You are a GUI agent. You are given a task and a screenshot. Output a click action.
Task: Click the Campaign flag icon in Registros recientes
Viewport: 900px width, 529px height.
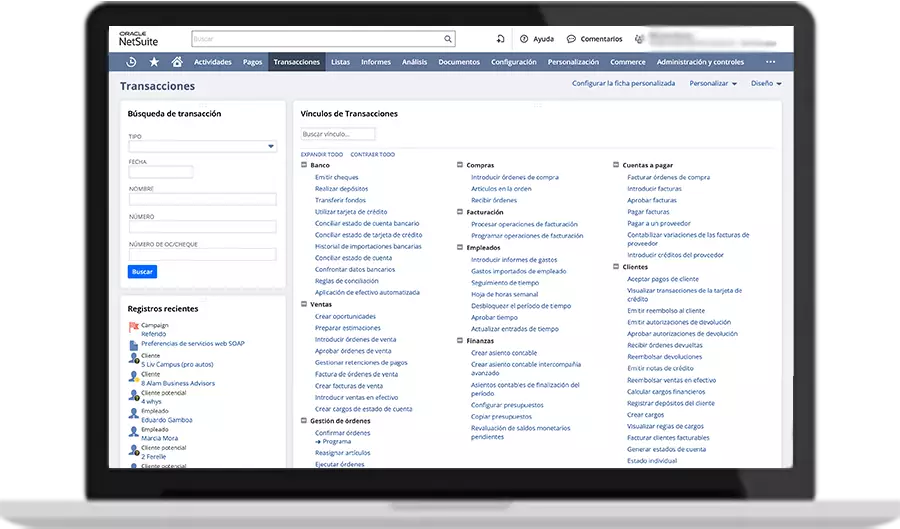(x=134, y=327)
